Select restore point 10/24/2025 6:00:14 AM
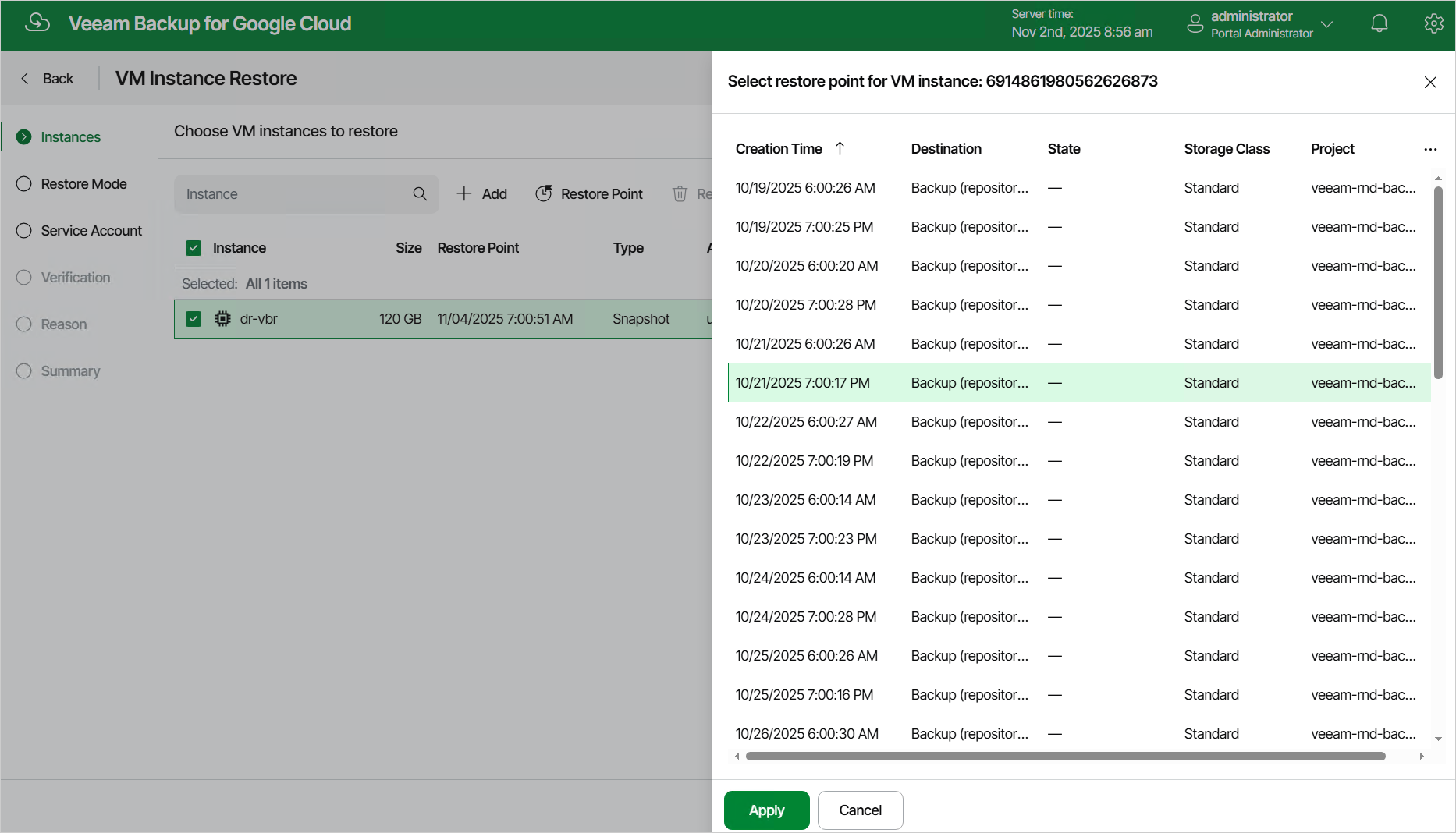 pos(1079,578)
